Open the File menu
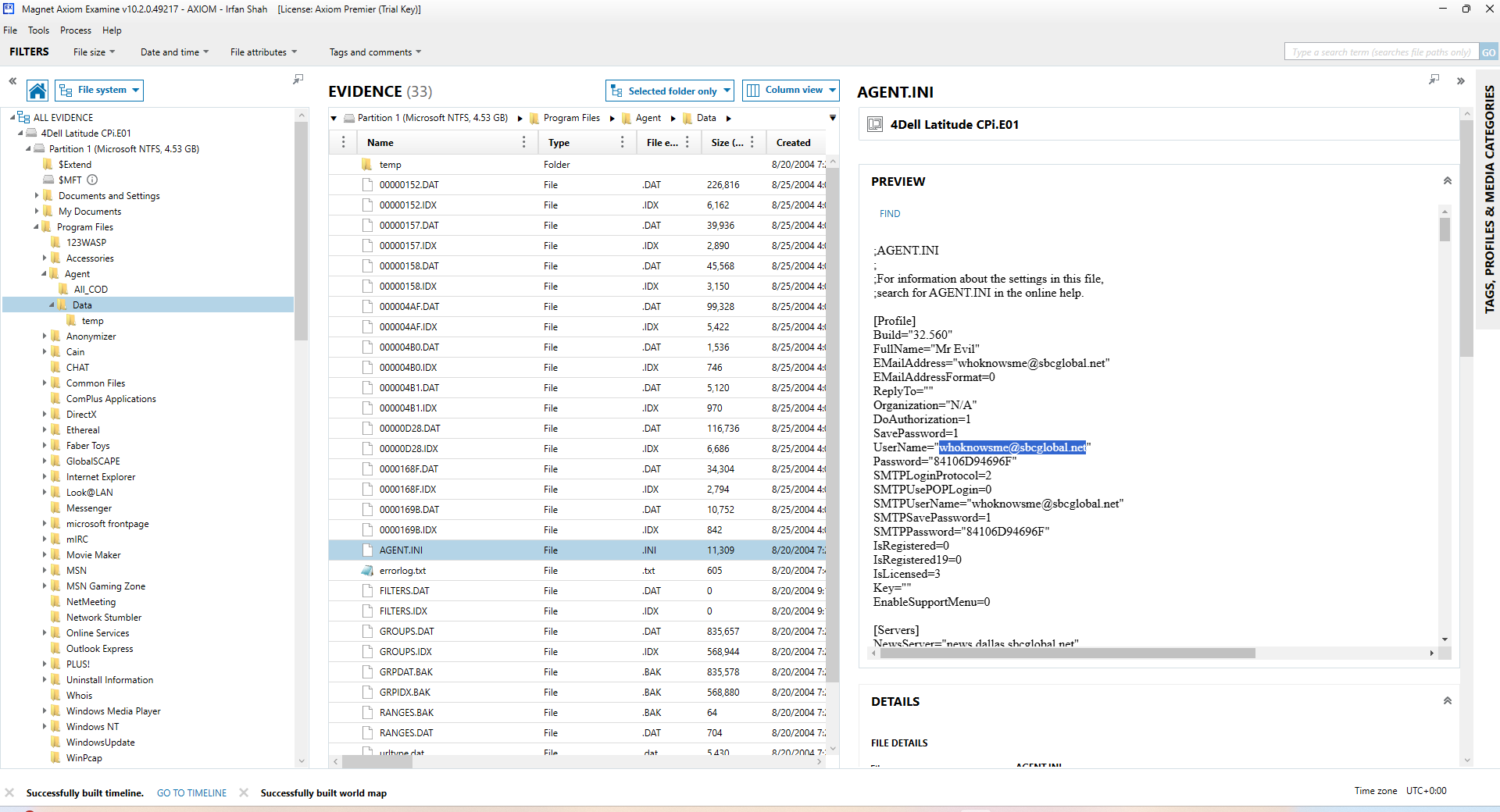This screenshot has height=812, width=1500. [x=10, y=30]
